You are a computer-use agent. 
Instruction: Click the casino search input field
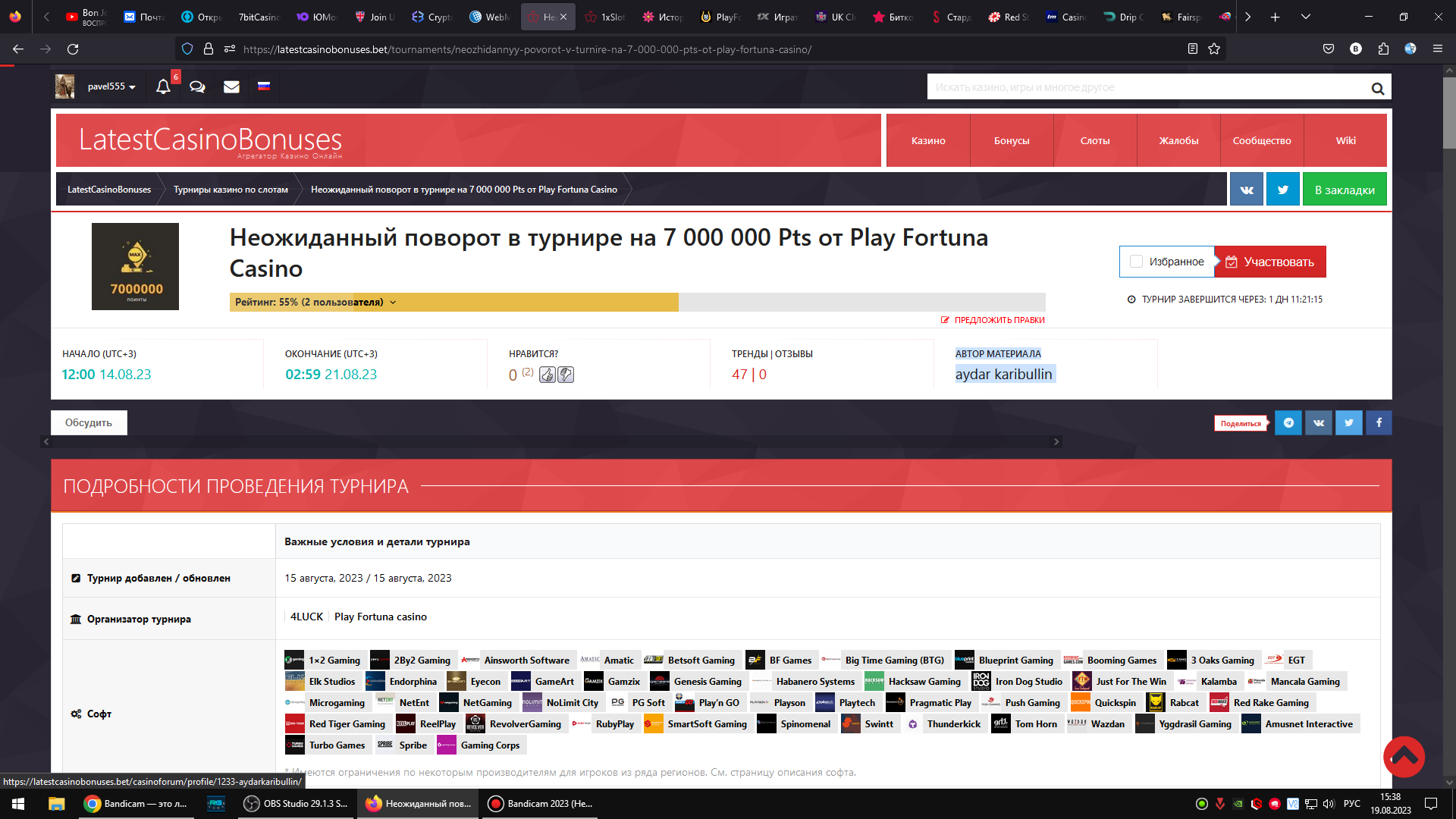[1145, 87]
